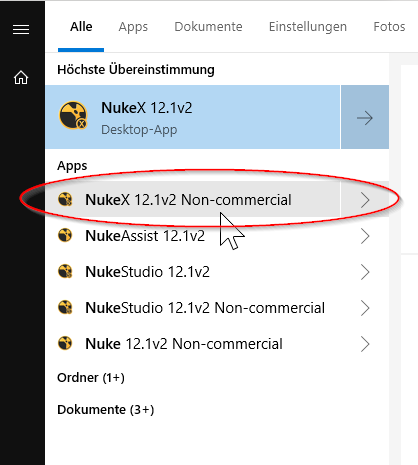Click the Home icon in sidebar
This screenshot has width=418, height=465.
click(x=21, y=78)
